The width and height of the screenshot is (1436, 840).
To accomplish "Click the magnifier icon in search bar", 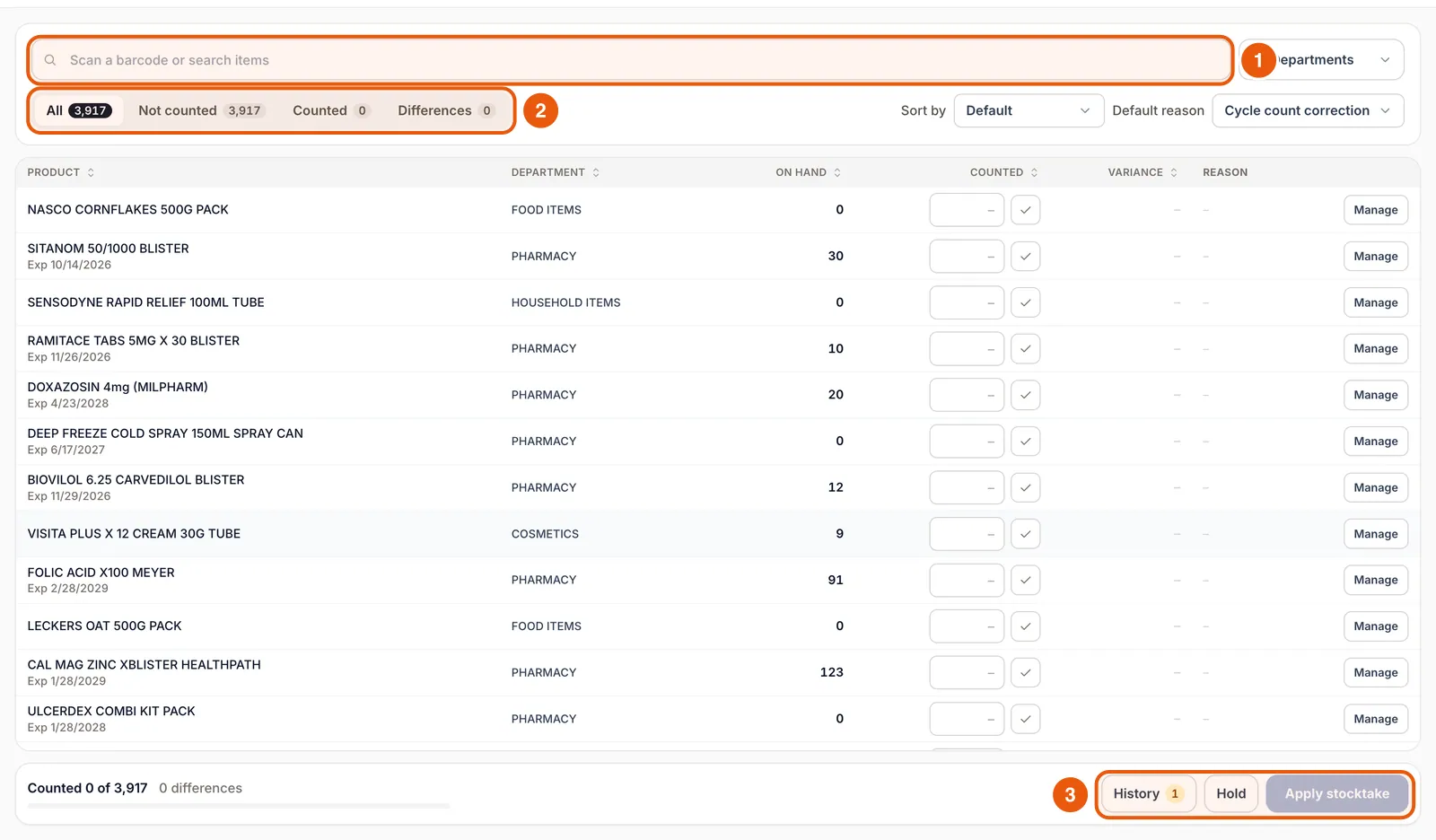I will tap(50, 60).
